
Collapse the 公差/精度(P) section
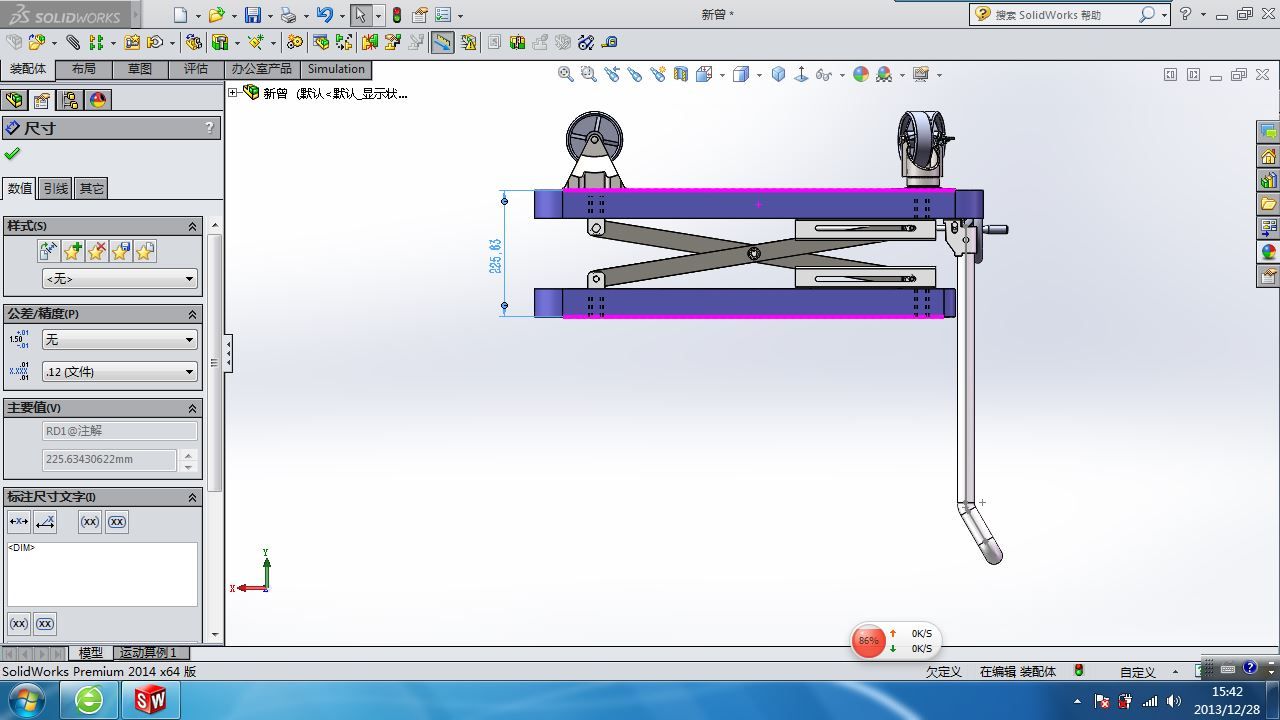point(192,314)
